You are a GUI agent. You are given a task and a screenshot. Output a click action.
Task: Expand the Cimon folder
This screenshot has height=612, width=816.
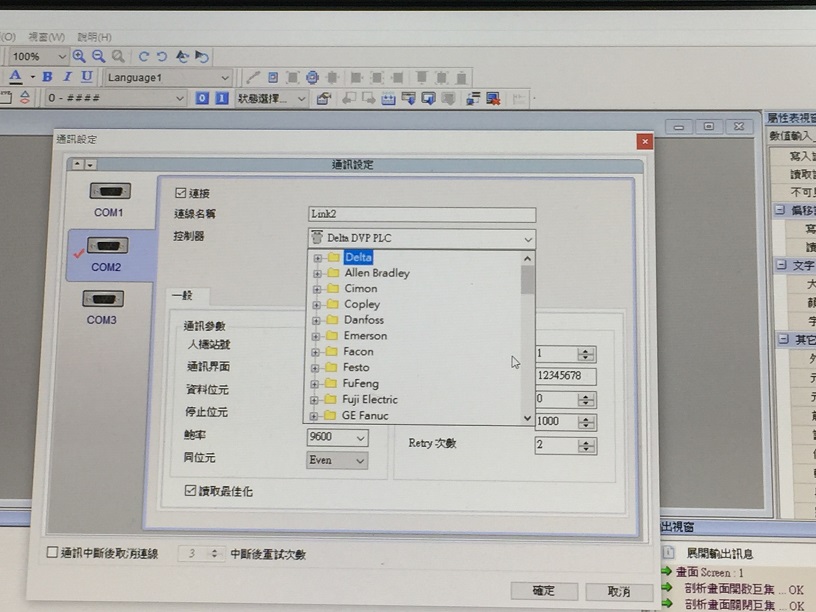pyautogui.click(x=316, y=289)
